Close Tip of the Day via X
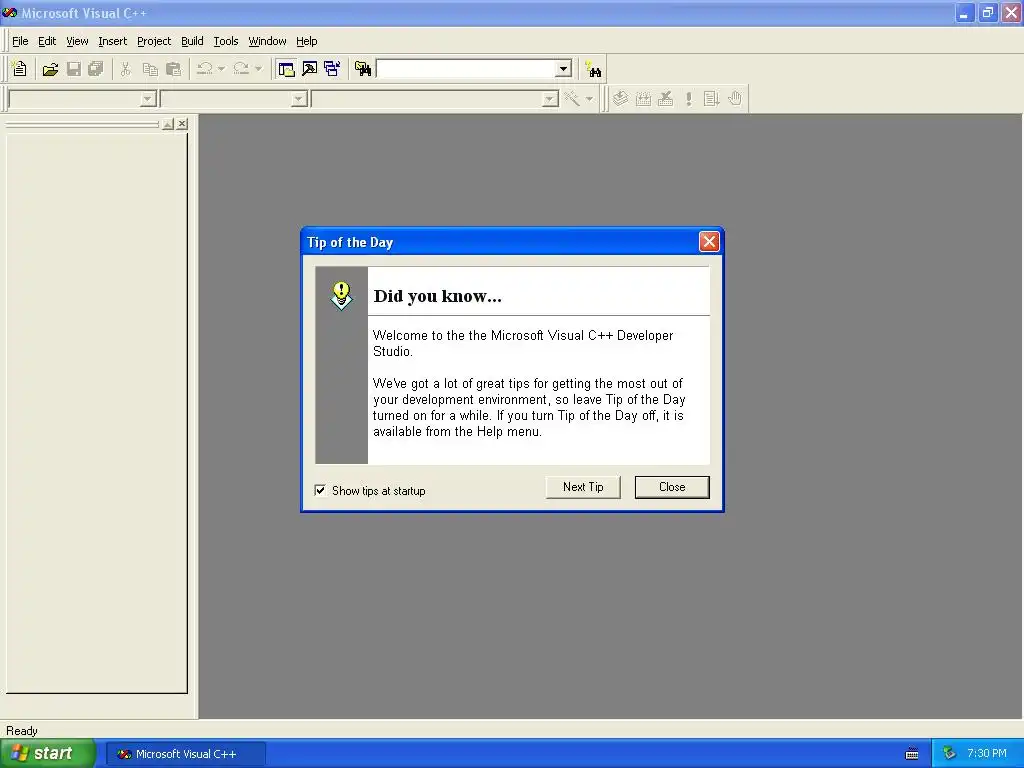 coord(709,242)
